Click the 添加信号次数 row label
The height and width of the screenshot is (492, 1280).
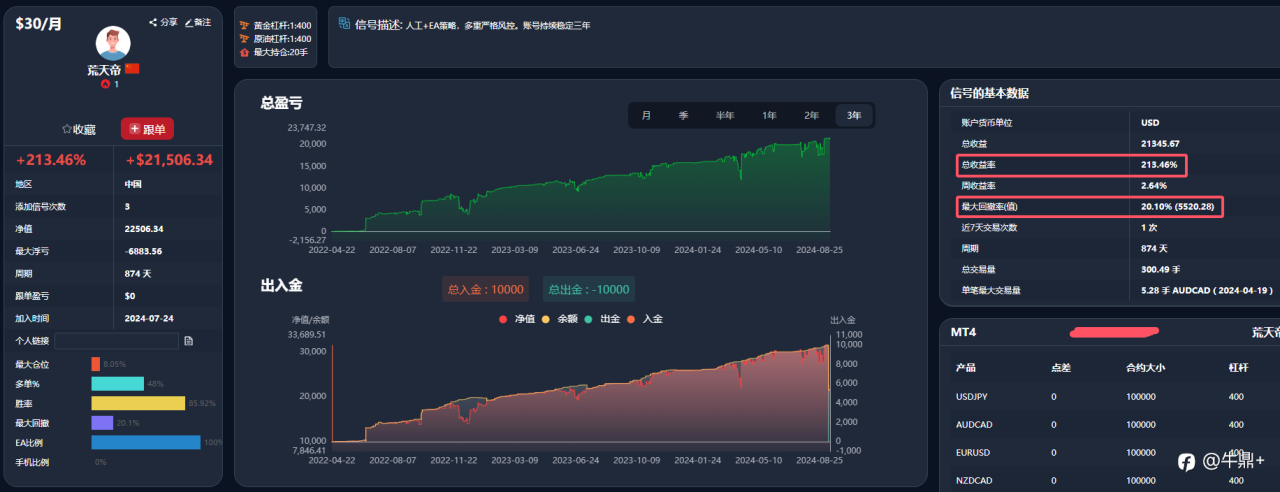click(41, 207)
